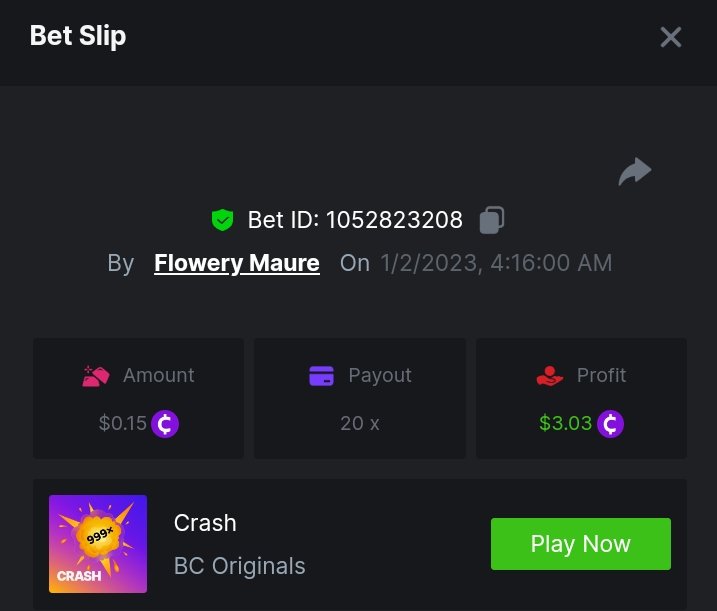This screenshot has width=717, height=611.
Task: Click the Profit hand icon
Action: click(x=549, y=376)
